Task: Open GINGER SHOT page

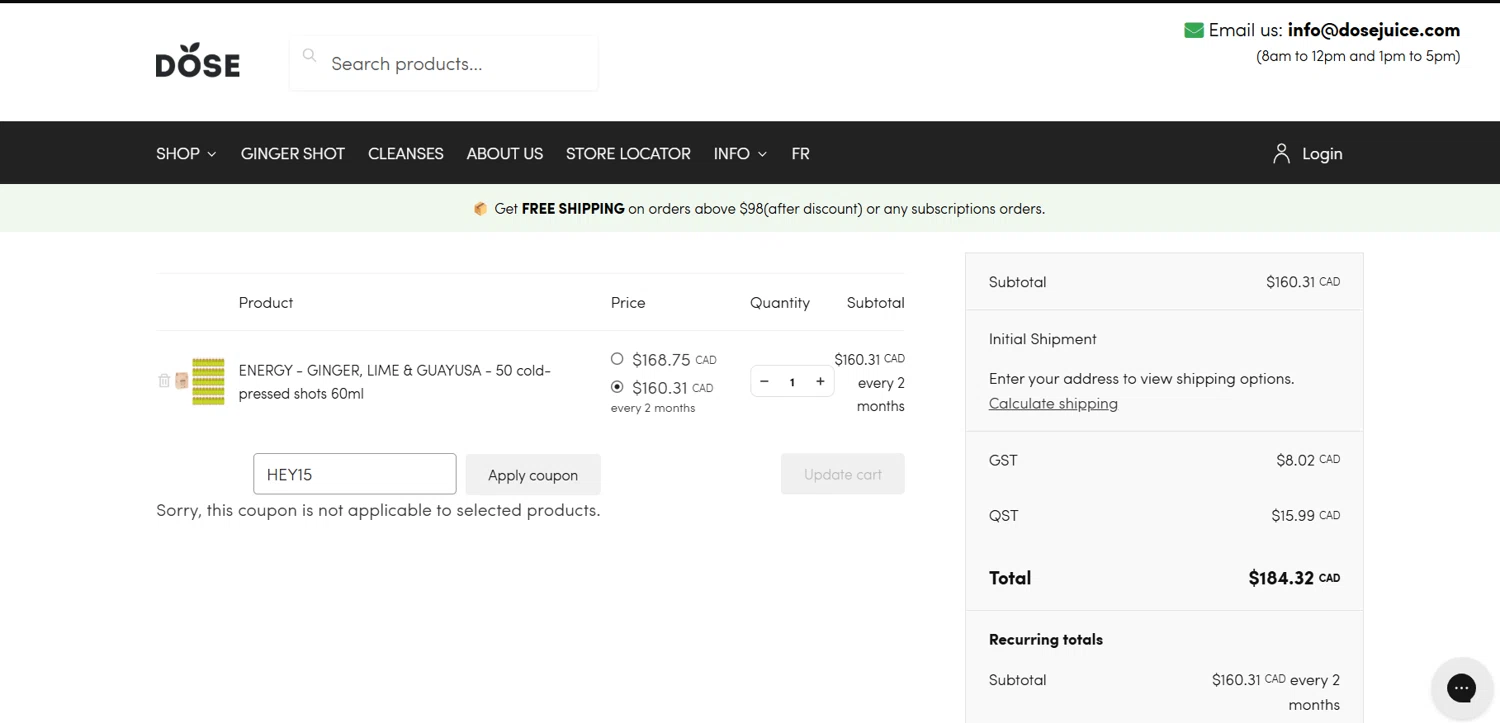Action: coord(293,153)
